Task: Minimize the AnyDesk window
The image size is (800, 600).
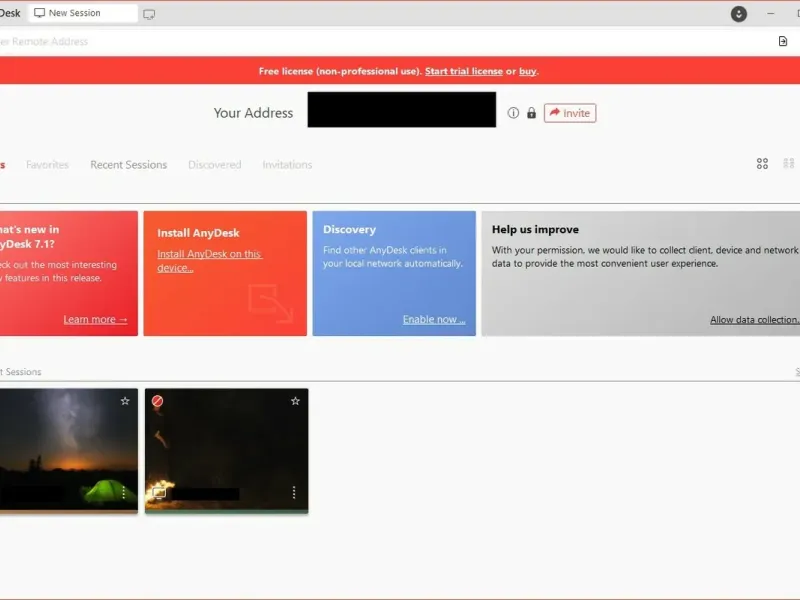Action: coord(770,14)
